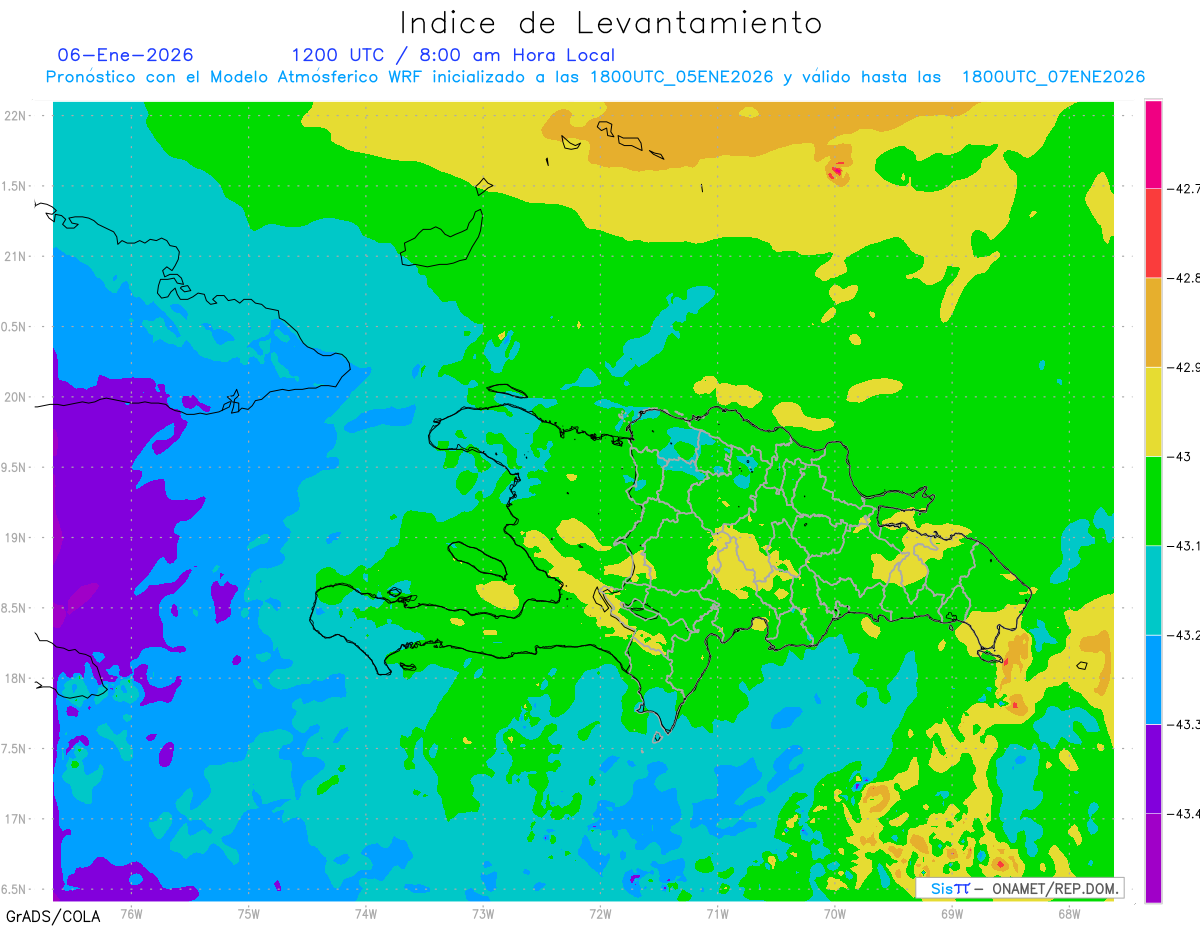
Task: Click the '74W' longitude label
Action: coord(366,913)
